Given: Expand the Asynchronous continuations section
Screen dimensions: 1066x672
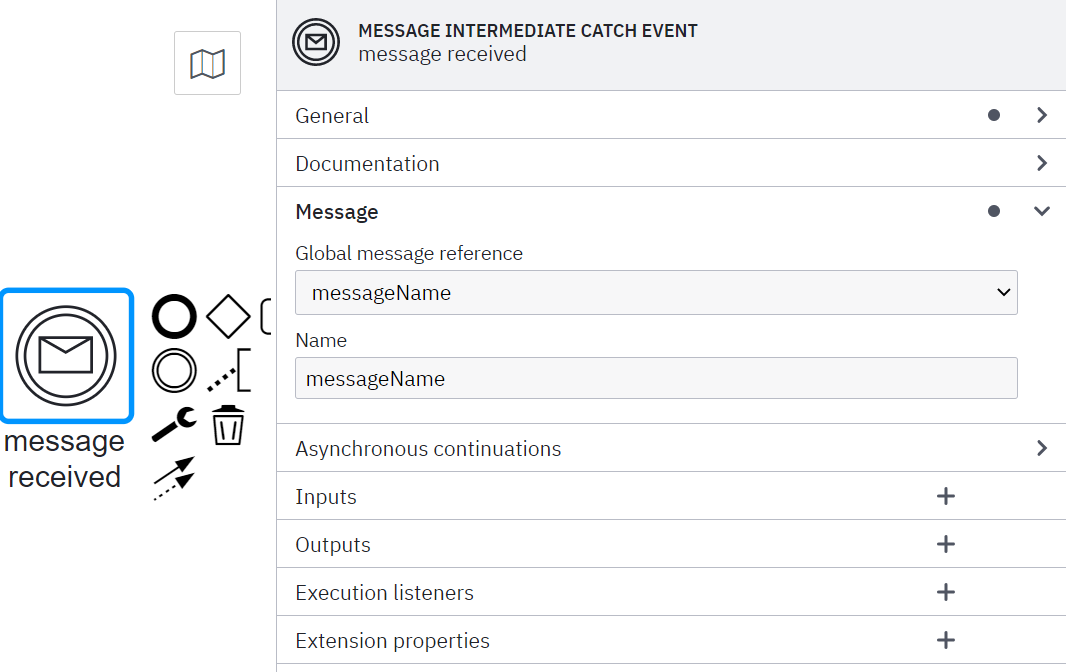Looking at the screenshot, I should [1041, 448].
